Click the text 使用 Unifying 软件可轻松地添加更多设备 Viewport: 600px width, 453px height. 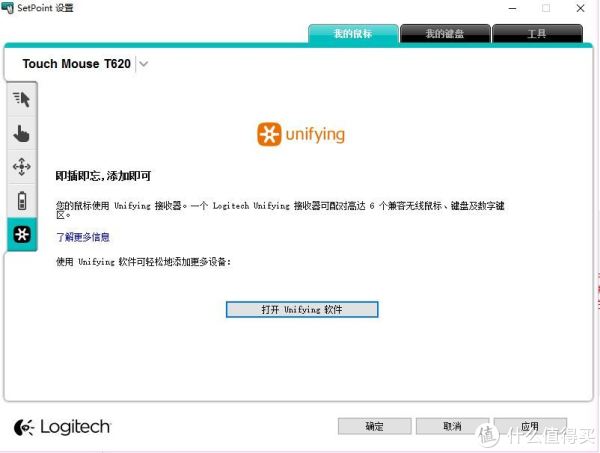pyautogui.click(x=143, y=262)
